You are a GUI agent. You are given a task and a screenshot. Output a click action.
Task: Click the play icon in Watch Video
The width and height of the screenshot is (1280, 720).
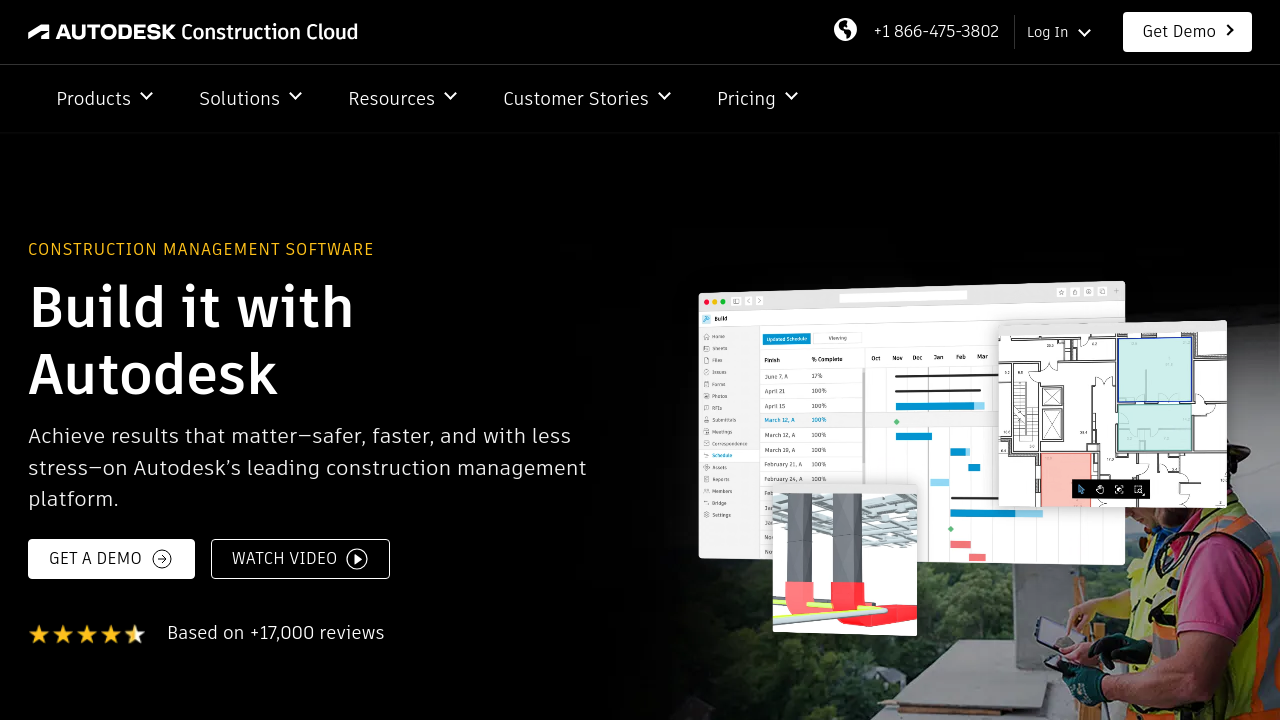tap(357, 559)
